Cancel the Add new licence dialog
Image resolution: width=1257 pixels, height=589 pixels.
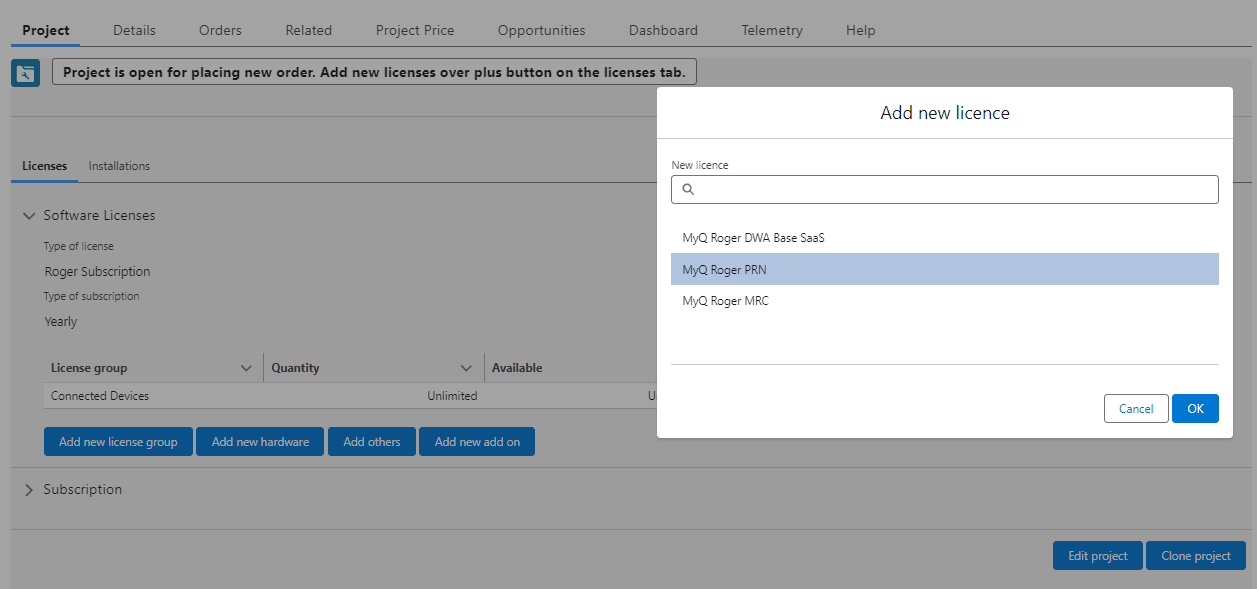click(x=1135, y=409)
